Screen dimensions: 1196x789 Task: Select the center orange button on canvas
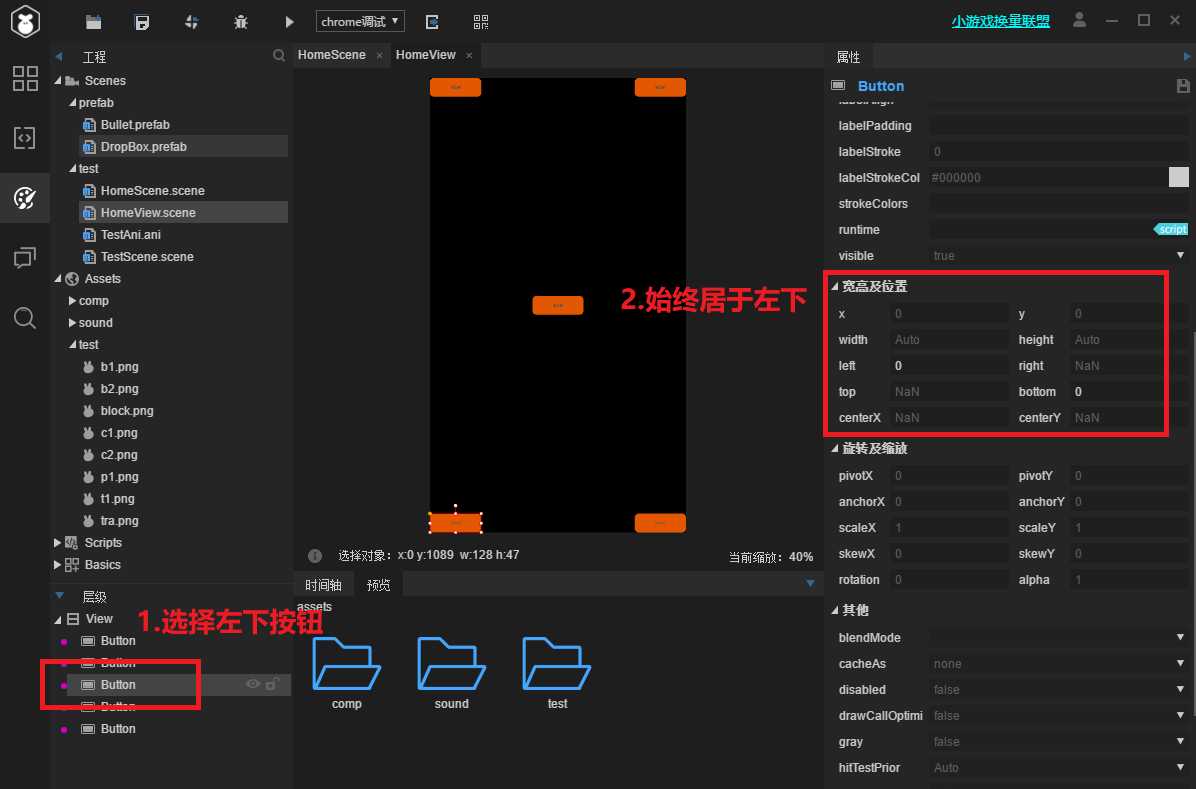pos(558,305)
